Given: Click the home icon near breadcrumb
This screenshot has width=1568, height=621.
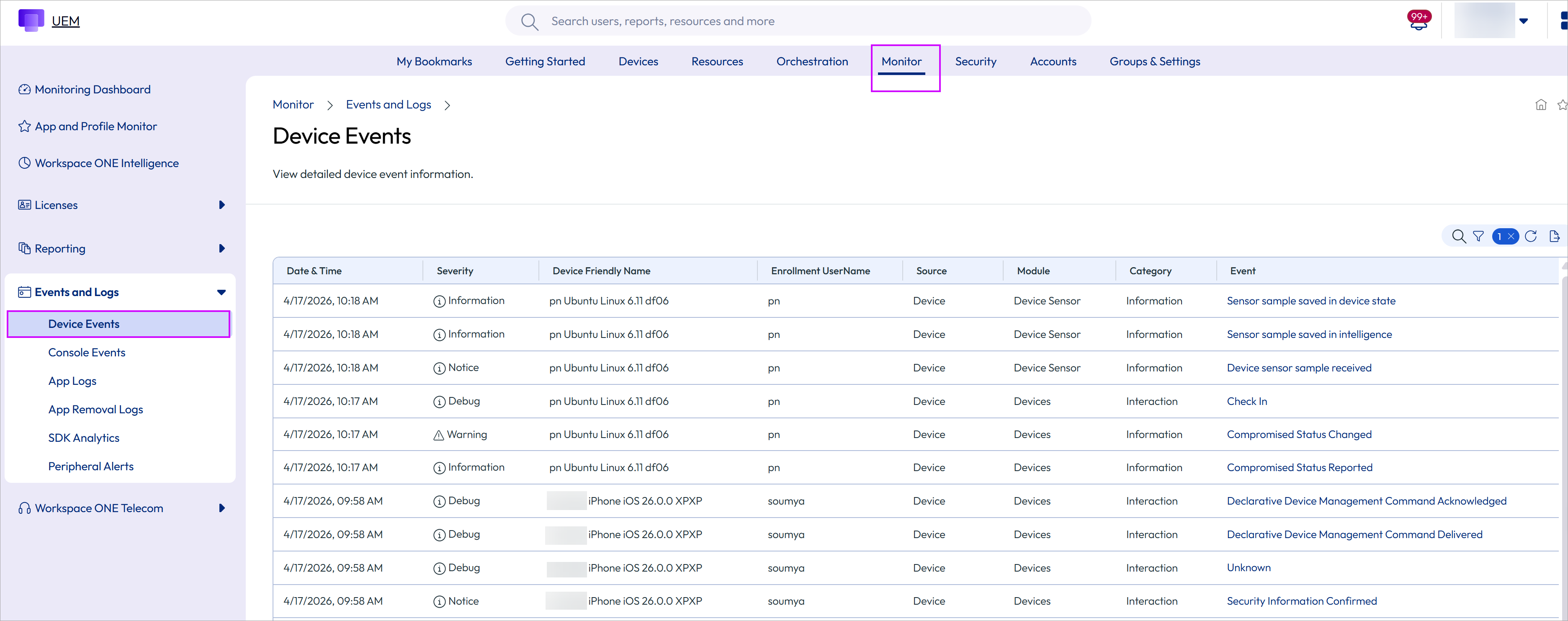Looking at the screenshot, I should click(x=1541, y=105).
